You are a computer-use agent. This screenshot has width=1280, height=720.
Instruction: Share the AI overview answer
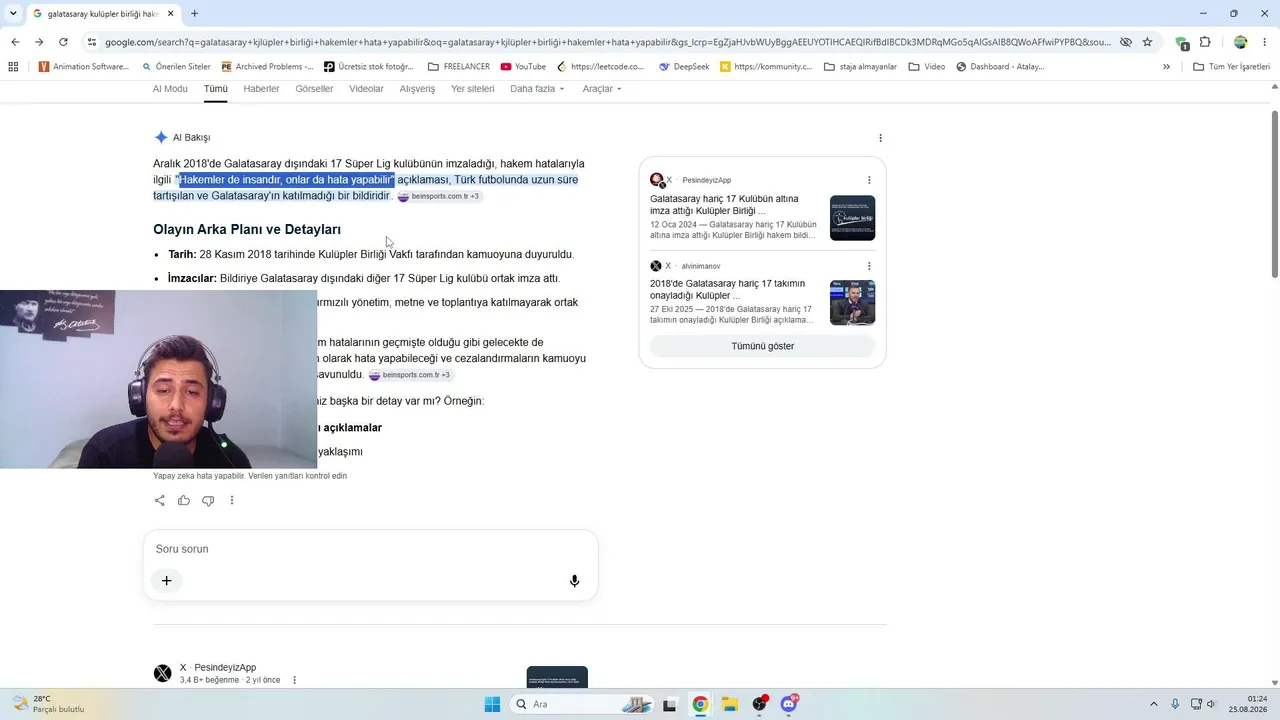(x=160, y=500)
